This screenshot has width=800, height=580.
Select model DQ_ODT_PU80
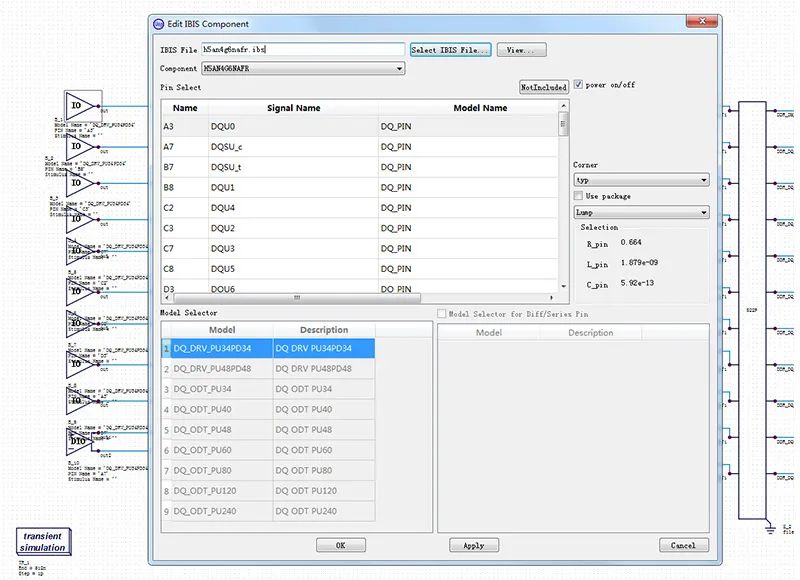click(222, 470)
